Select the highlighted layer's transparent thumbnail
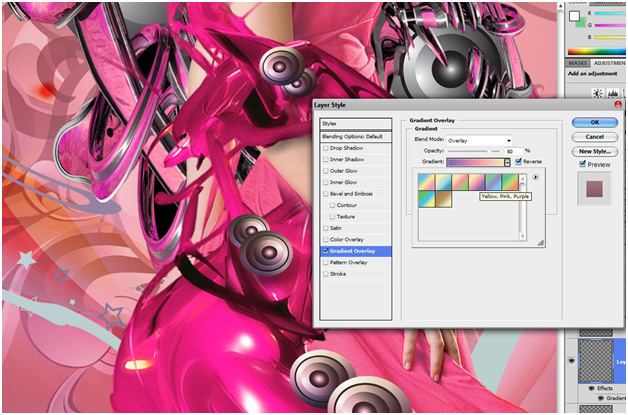This screenshot has height=415, width=628. pyautogui.click(x=596, y=361)
